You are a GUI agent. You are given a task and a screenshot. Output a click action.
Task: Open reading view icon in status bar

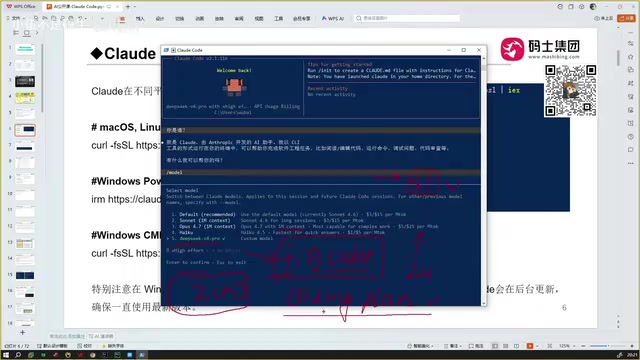pyautogui.click(x=516, y=346)
